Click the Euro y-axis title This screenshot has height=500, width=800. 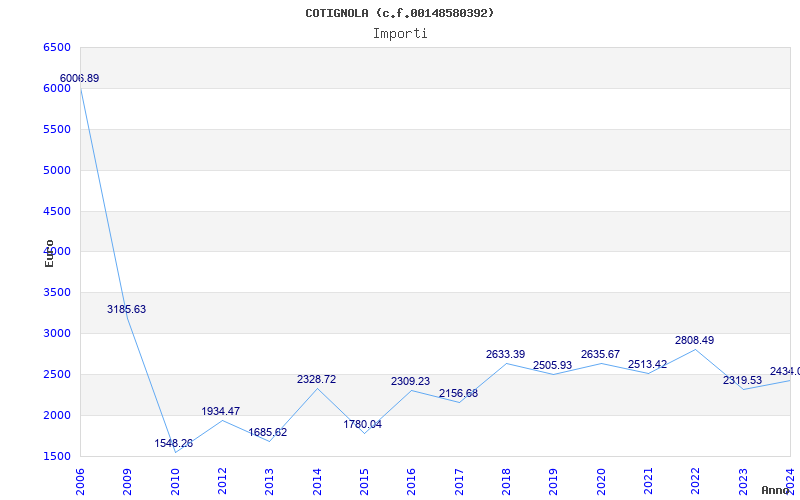pyautogui.click(x=49, y=253)
